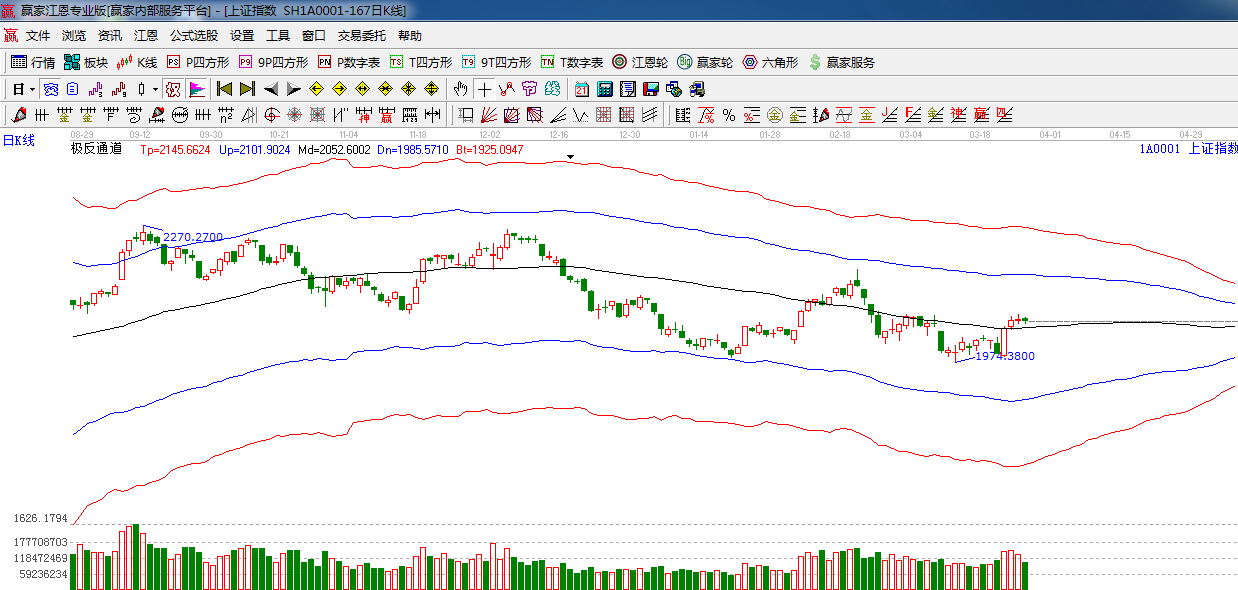The width and height of the screenshot is (1238, 590).
Task: Toggle the crosshair cursor button
Action: pos(484,89)
